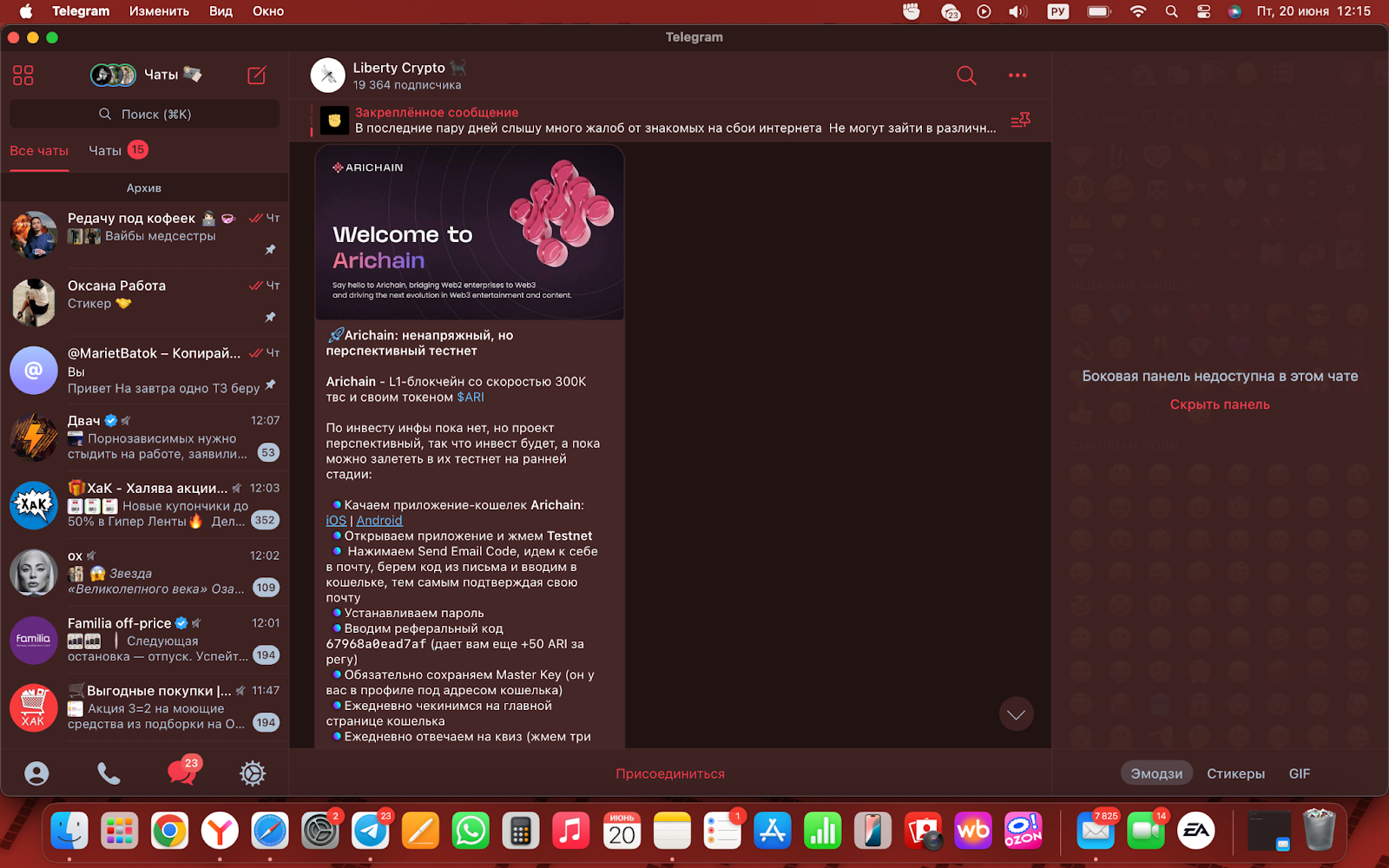This screenshot has height=868, width=1389.
Task: Open Wildberries app in the Dock
Action: pyautogui.click(x=972, y=832)
